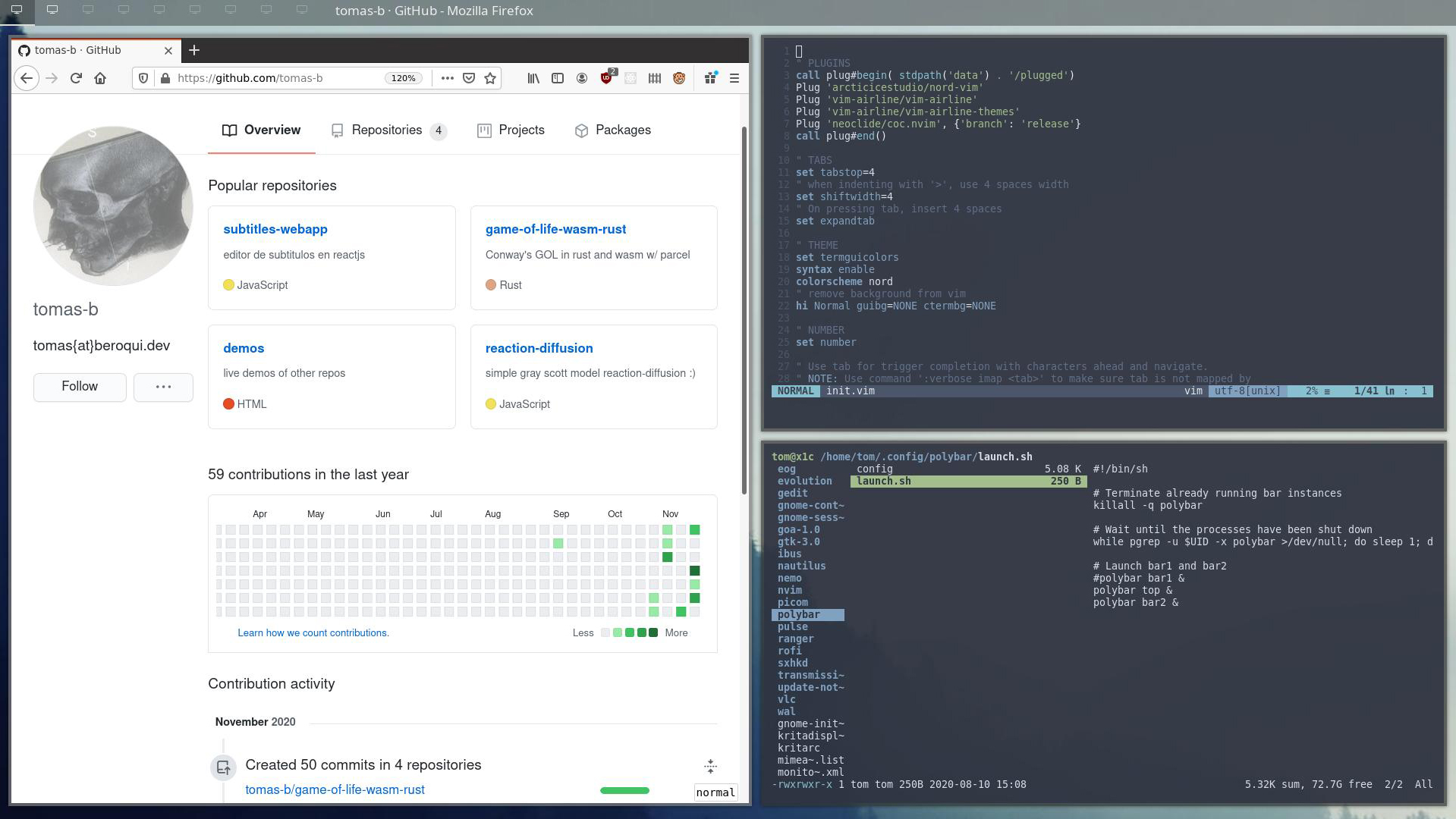
Task: Click the Firefox forward arrow
Action: (x=52, y=78)
